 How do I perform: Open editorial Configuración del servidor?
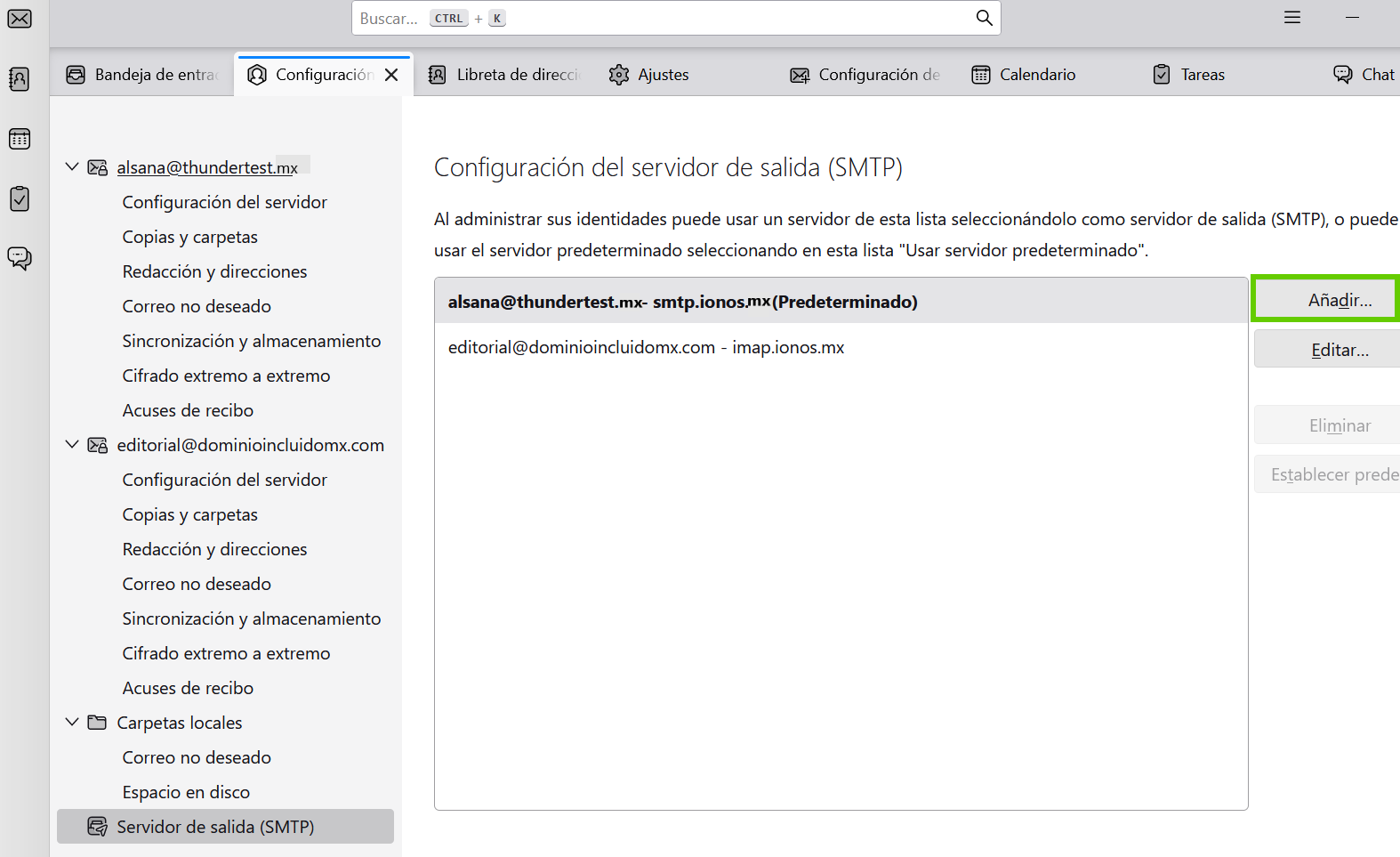pyautogui.click(x=225, y=480)
